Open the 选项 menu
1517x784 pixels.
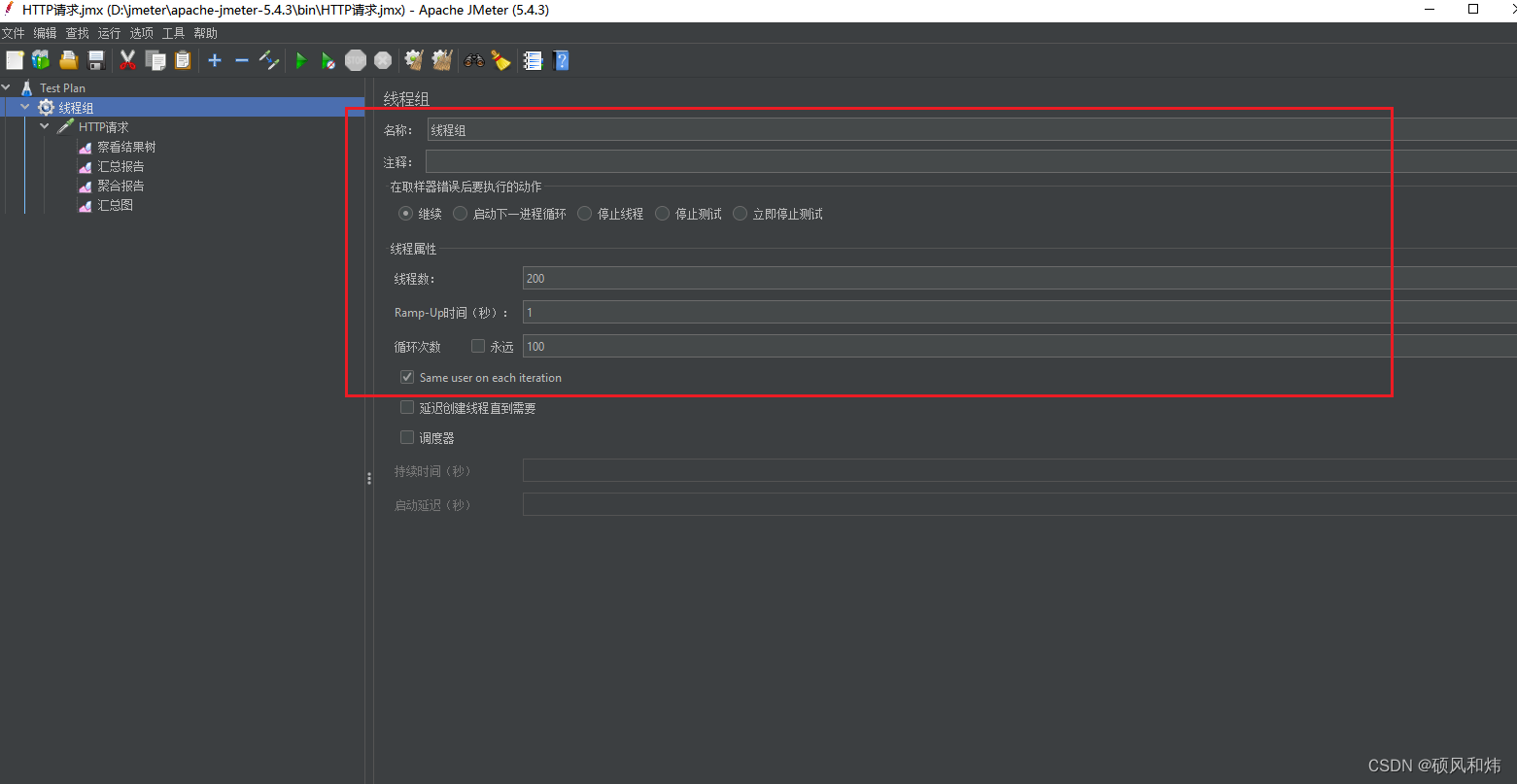click(x=142, y=33)
